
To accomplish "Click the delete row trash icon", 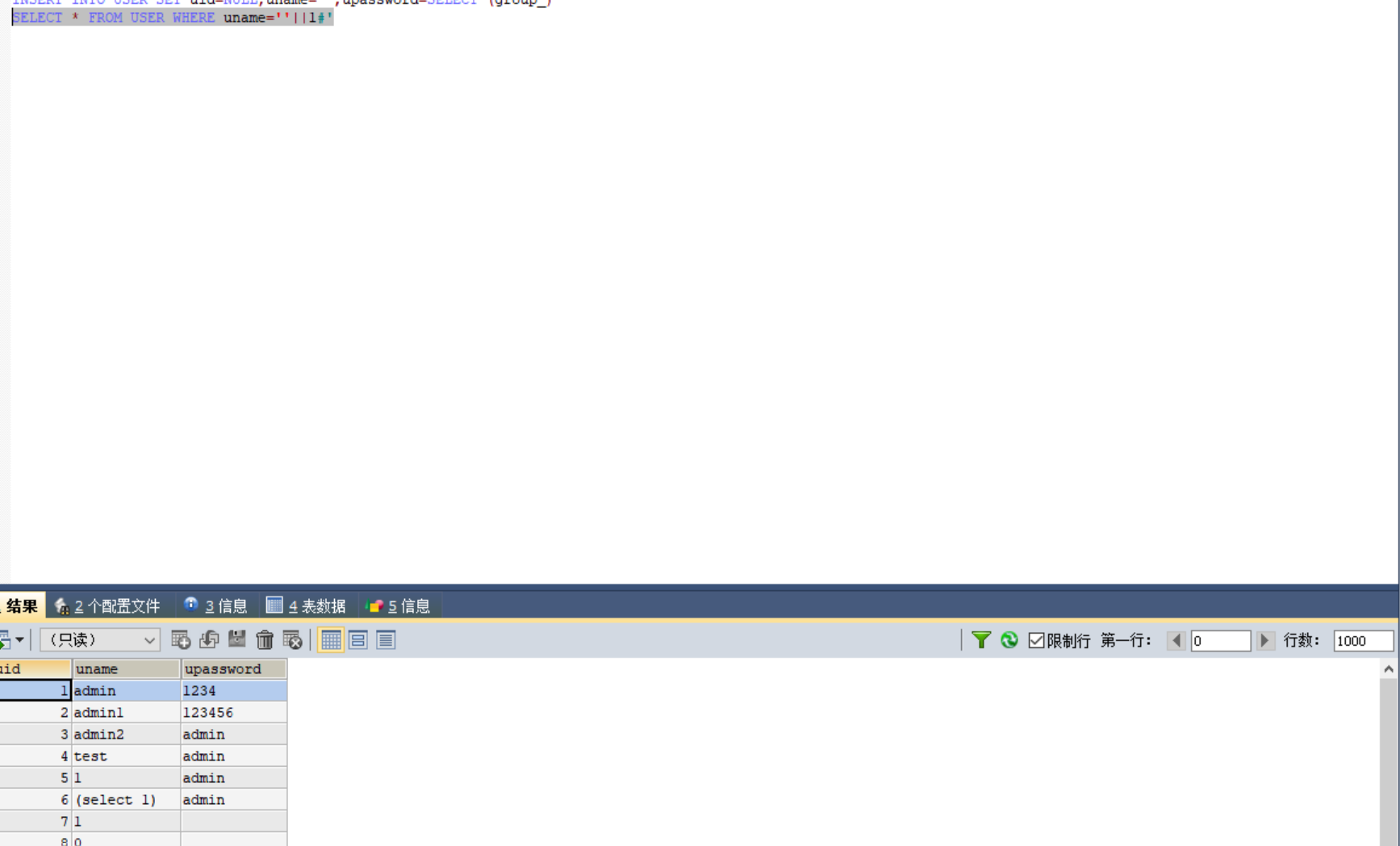I will (x=265, y=640).
